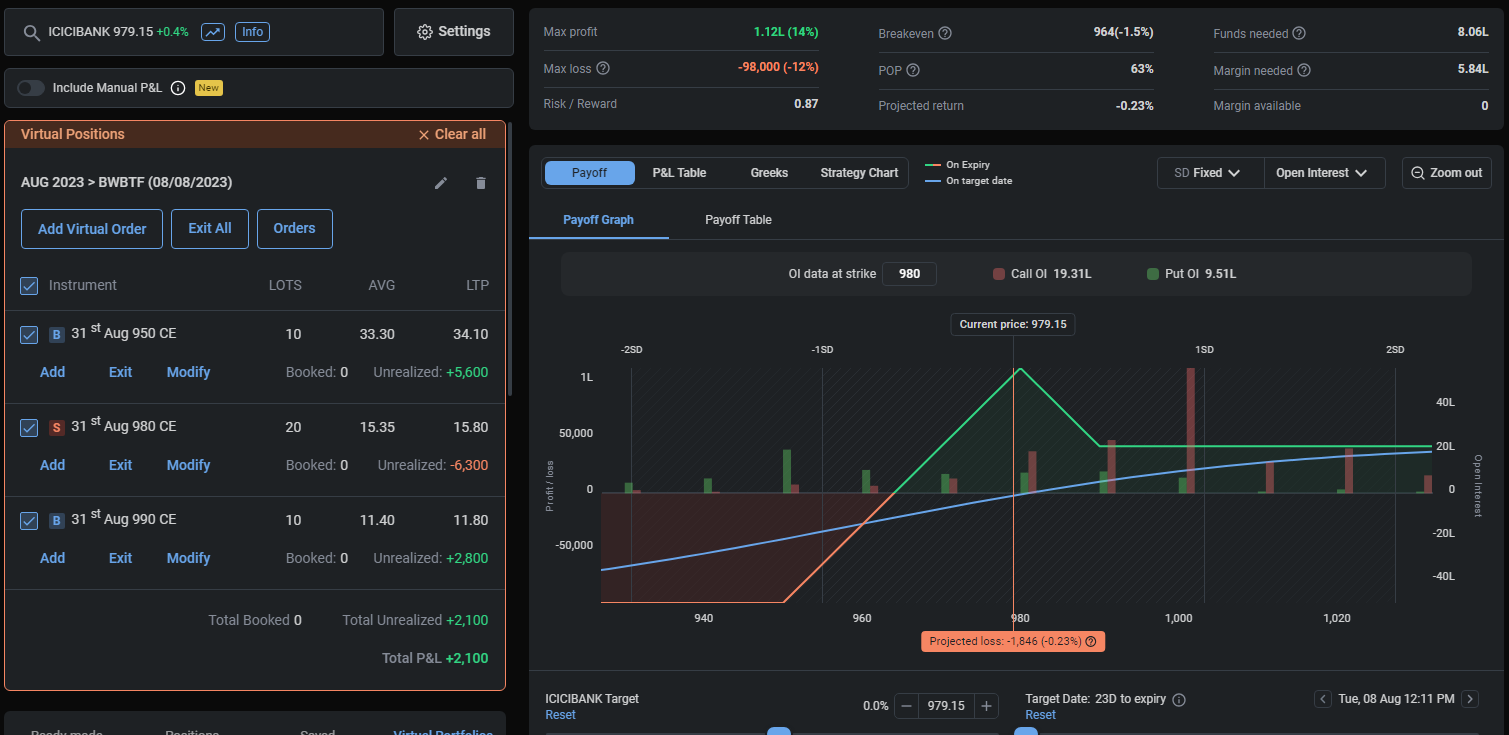
Task: Go to previous target date with left arrow
Action: point(1323,699)
